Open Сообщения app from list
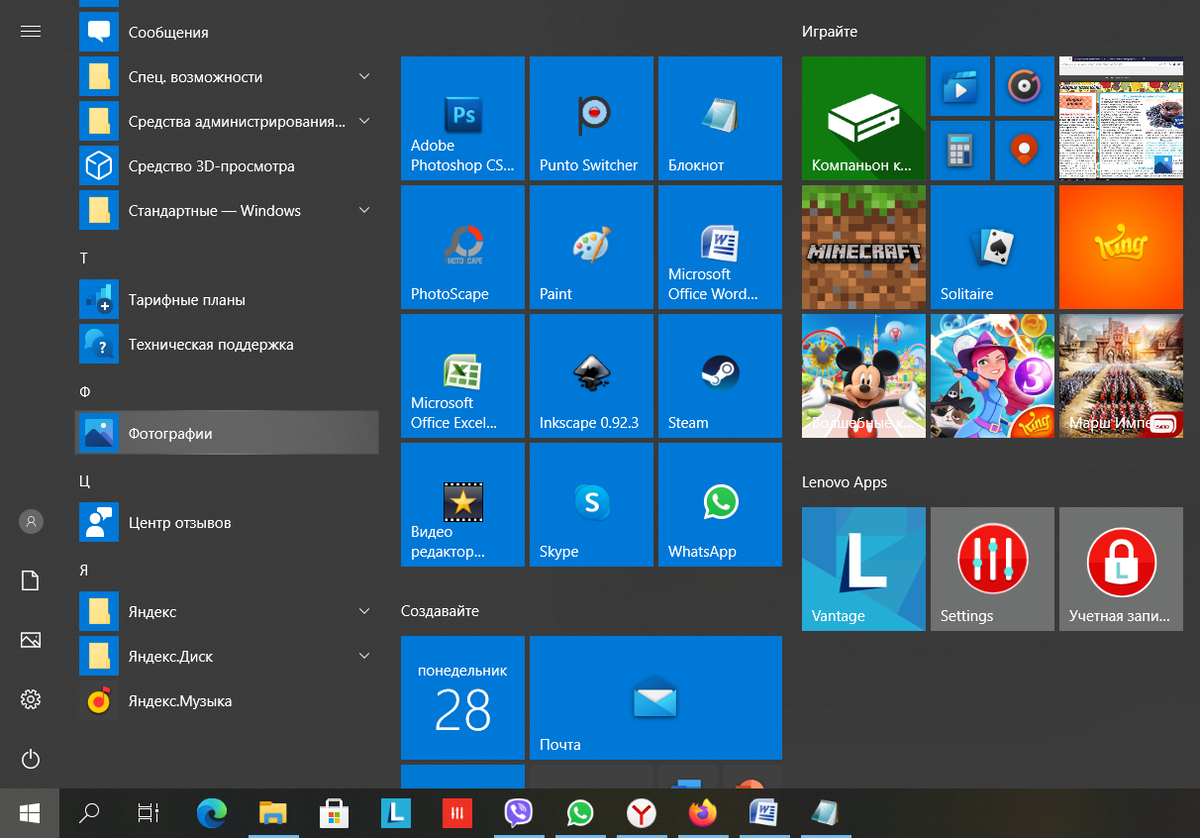The width and height of the screenshot is (1200, 838). [x=228, y=32]
